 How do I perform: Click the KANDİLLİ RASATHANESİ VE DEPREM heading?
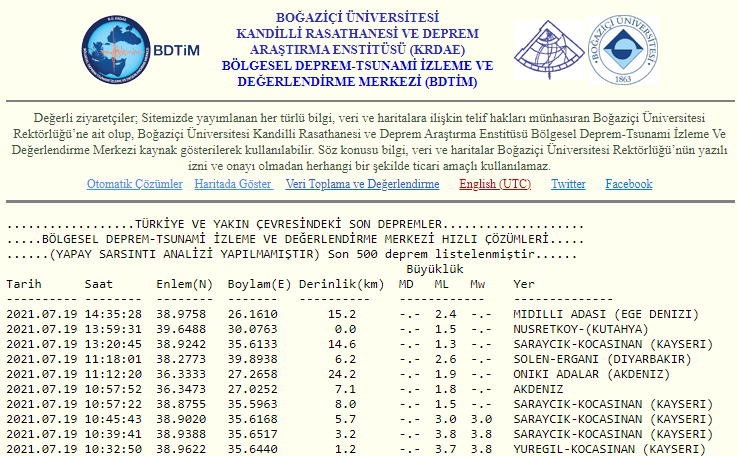point(357,34)
